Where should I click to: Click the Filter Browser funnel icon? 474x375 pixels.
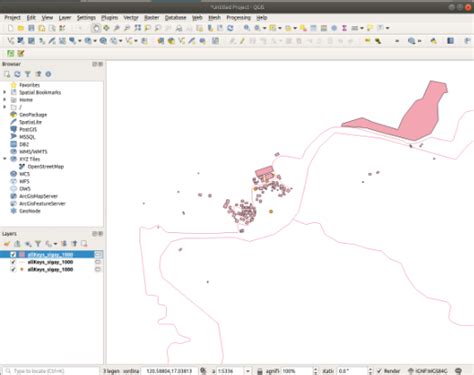[x=28, y=74]
